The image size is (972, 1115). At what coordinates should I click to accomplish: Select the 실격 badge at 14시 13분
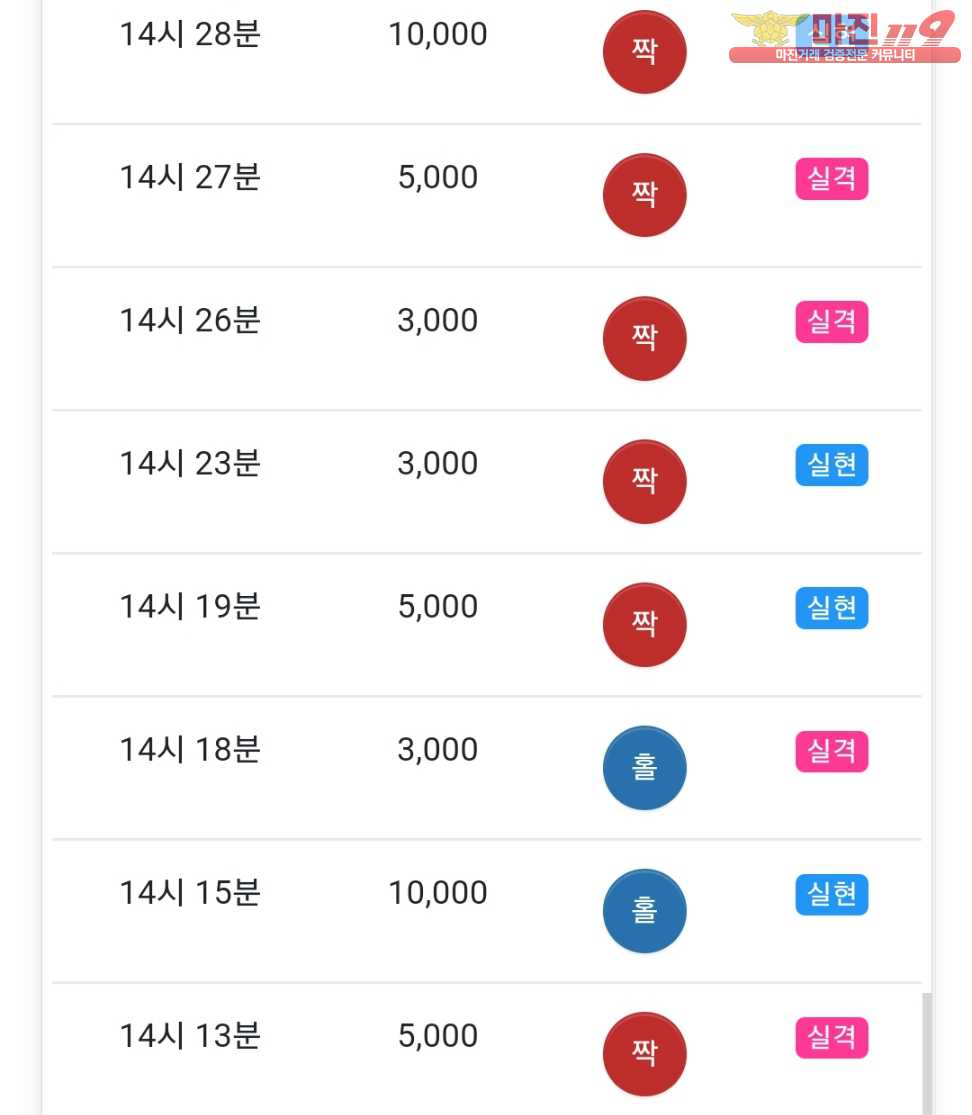click(x=831, y=1037)
